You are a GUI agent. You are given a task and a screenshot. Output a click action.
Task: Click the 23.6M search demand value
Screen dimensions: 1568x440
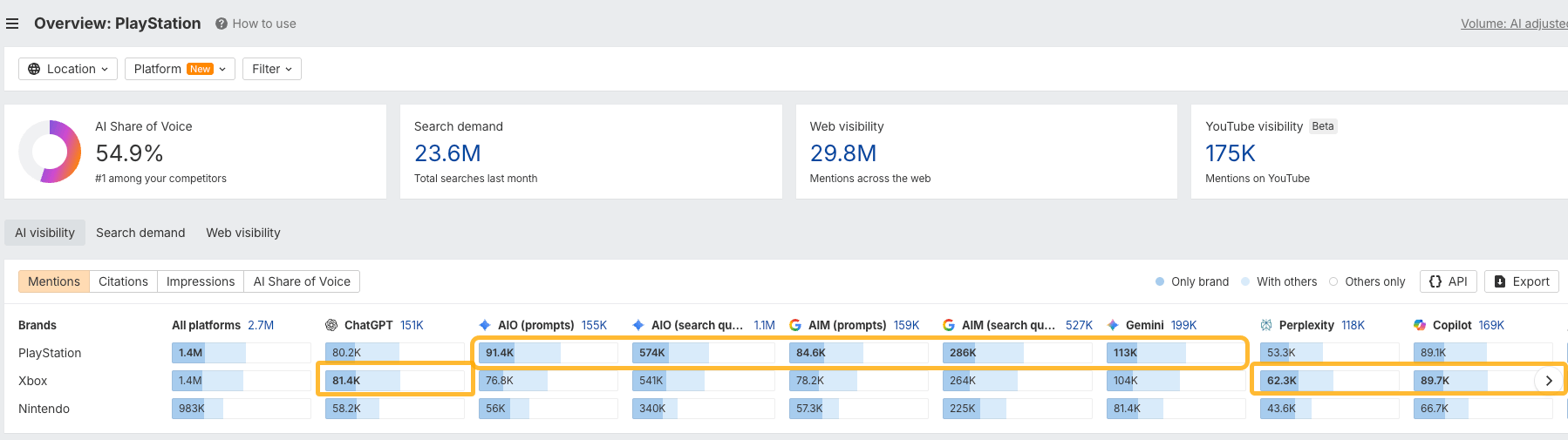(x=447, y=153)
